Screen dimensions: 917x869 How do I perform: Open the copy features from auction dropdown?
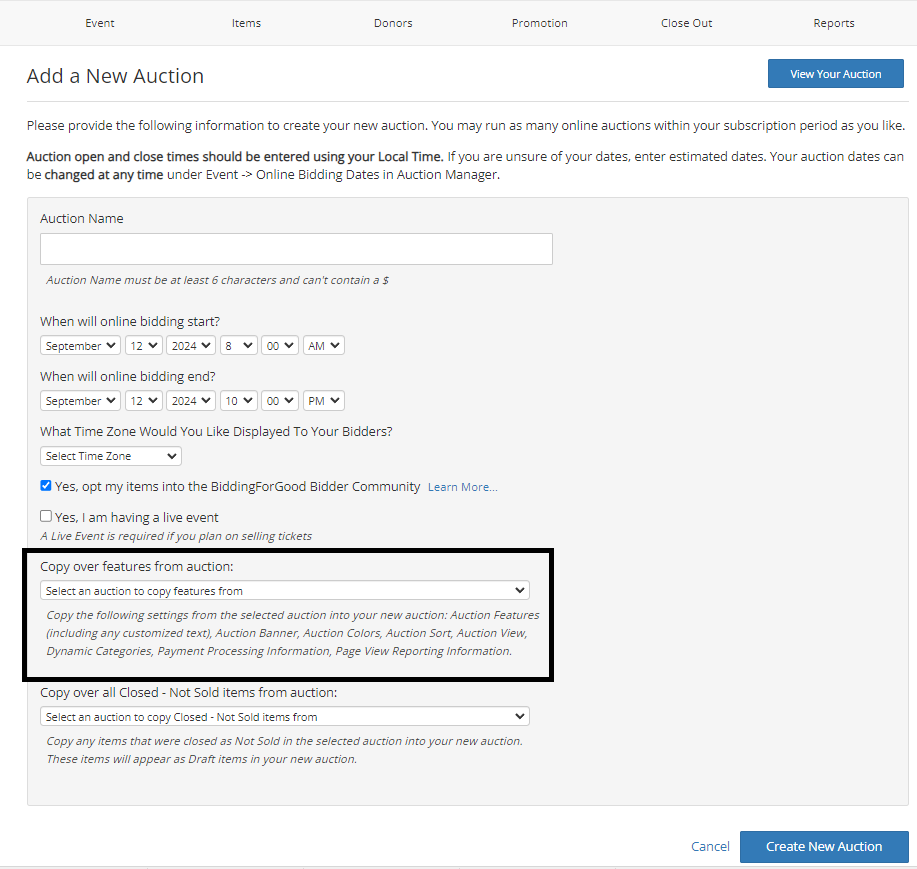point(285,590)
